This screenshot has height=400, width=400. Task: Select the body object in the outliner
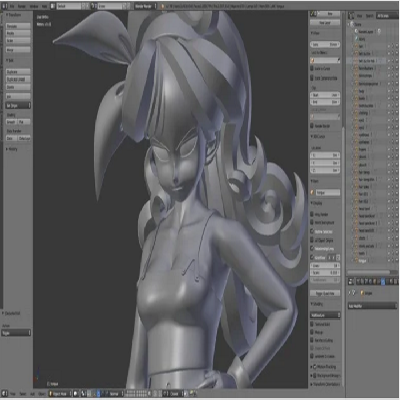362,91
